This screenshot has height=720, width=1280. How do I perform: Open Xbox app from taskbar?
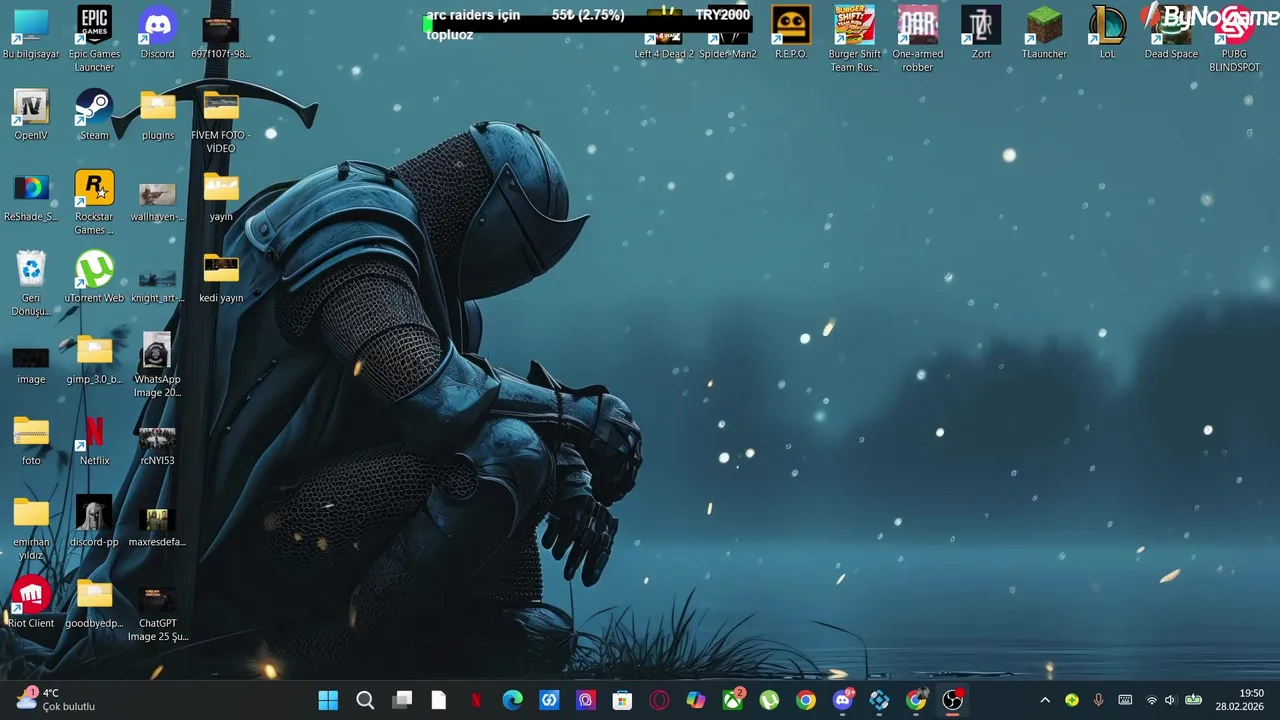pos(733,700)
